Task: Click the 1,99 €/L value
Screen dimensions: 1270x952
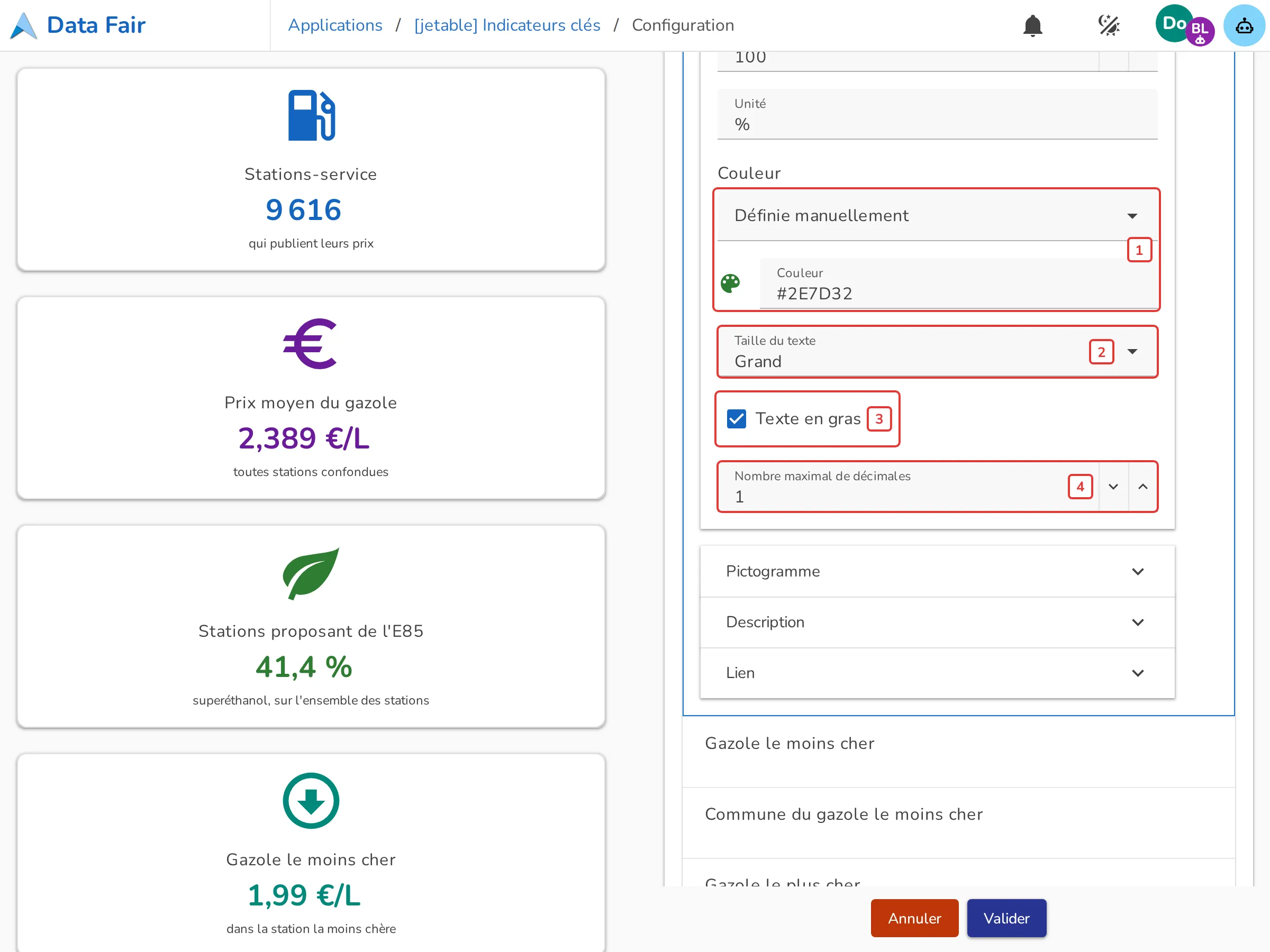Action: [x=304, y=895]
